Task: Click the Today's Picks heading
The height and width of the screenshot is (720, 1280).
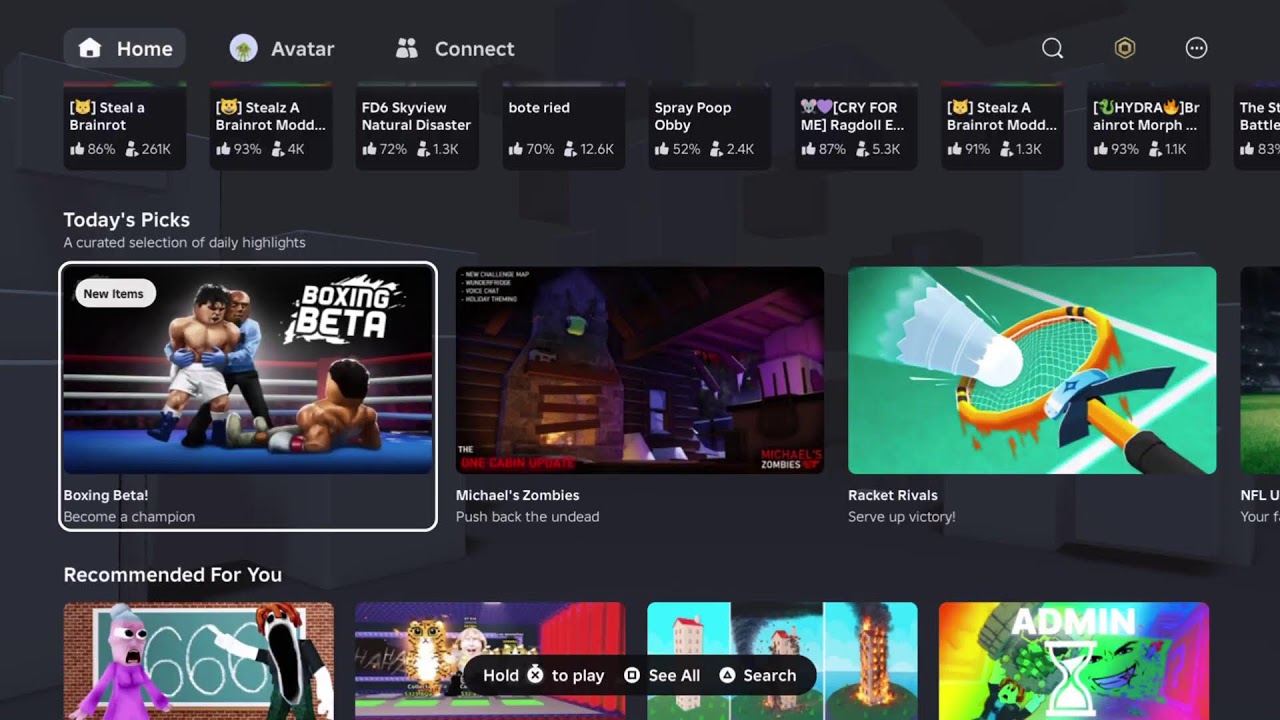Action: 126,220
